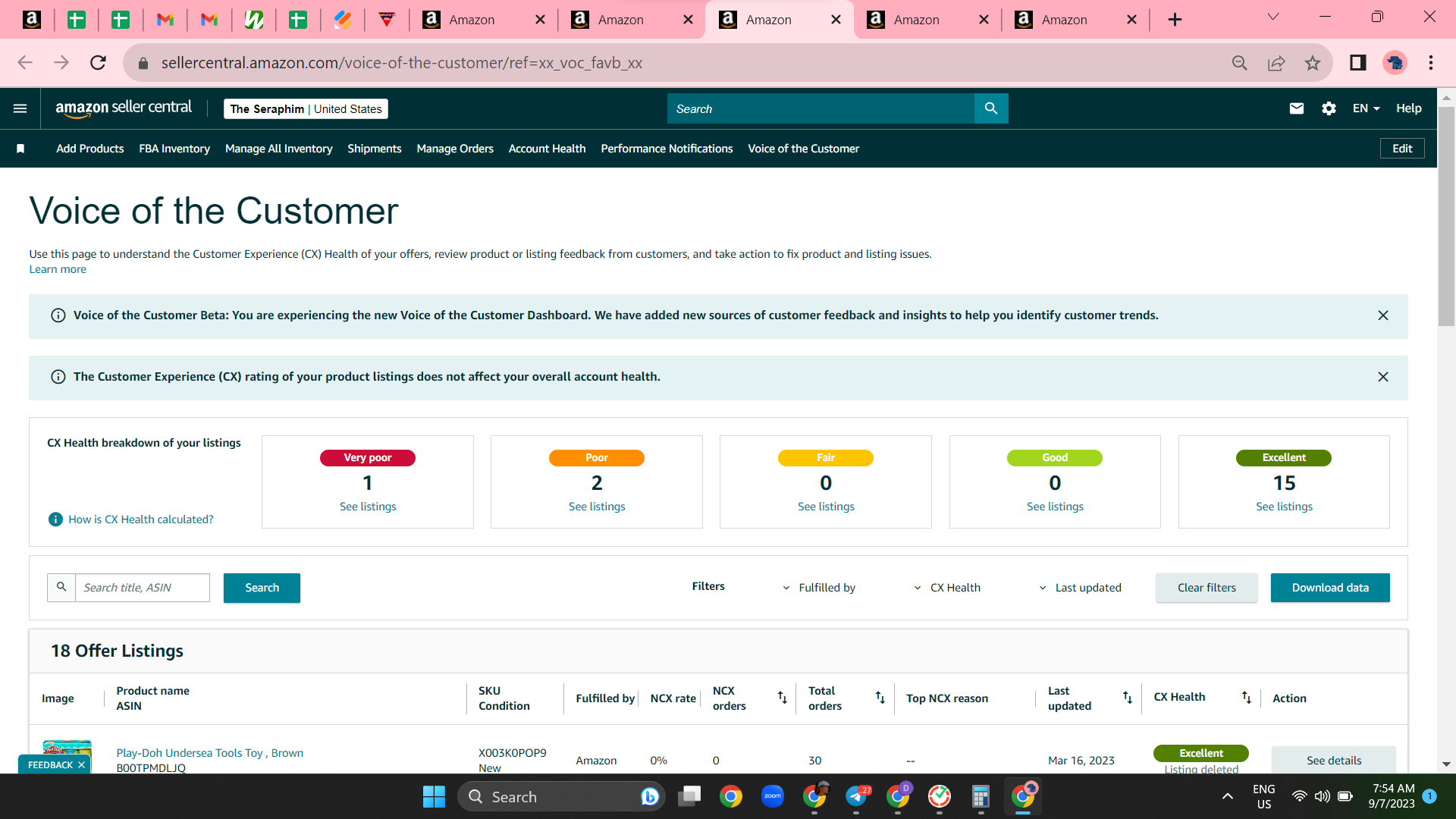The image size is (1456, 819).
Task: See listings under Poor
Action: pyautogui.click(x=597, y=507)
